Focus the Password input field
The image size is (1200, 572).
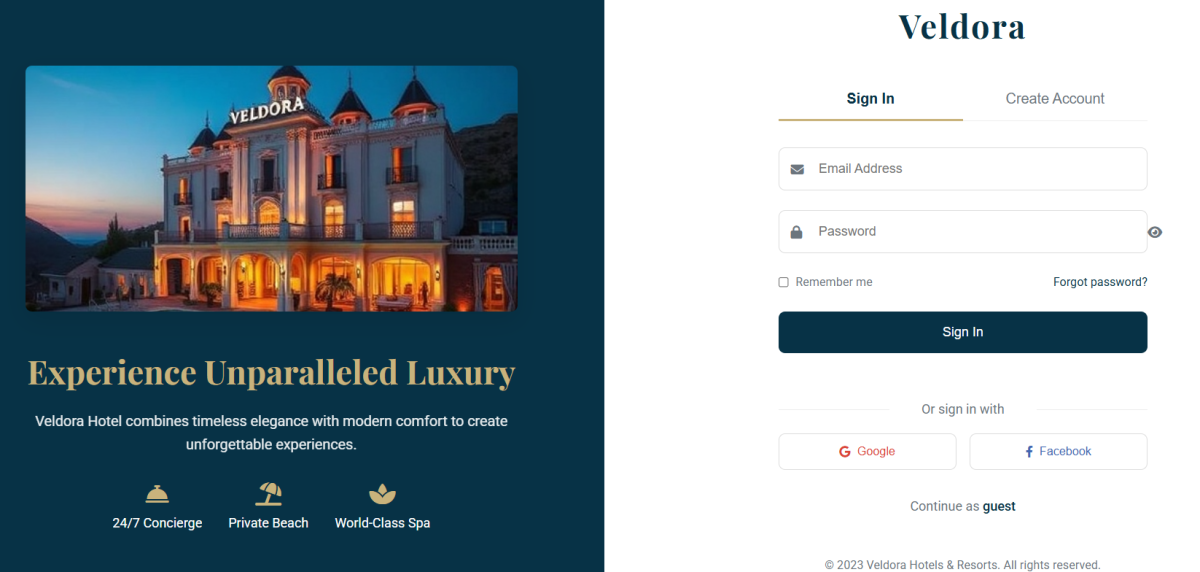(963, 231)
